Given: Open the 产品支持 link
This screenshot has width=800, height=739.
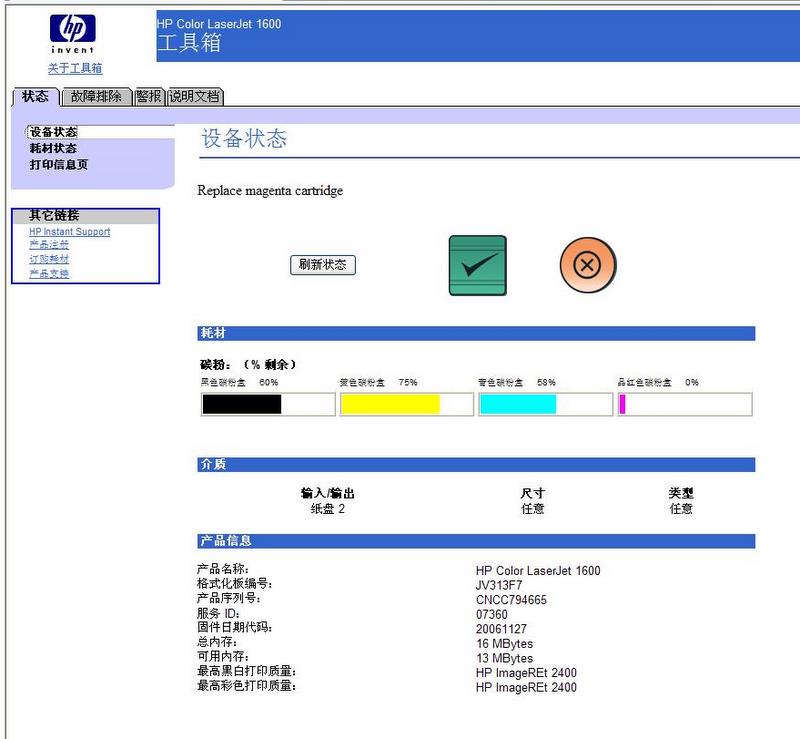Looking at the screenshot, I should tap(49, 274).
